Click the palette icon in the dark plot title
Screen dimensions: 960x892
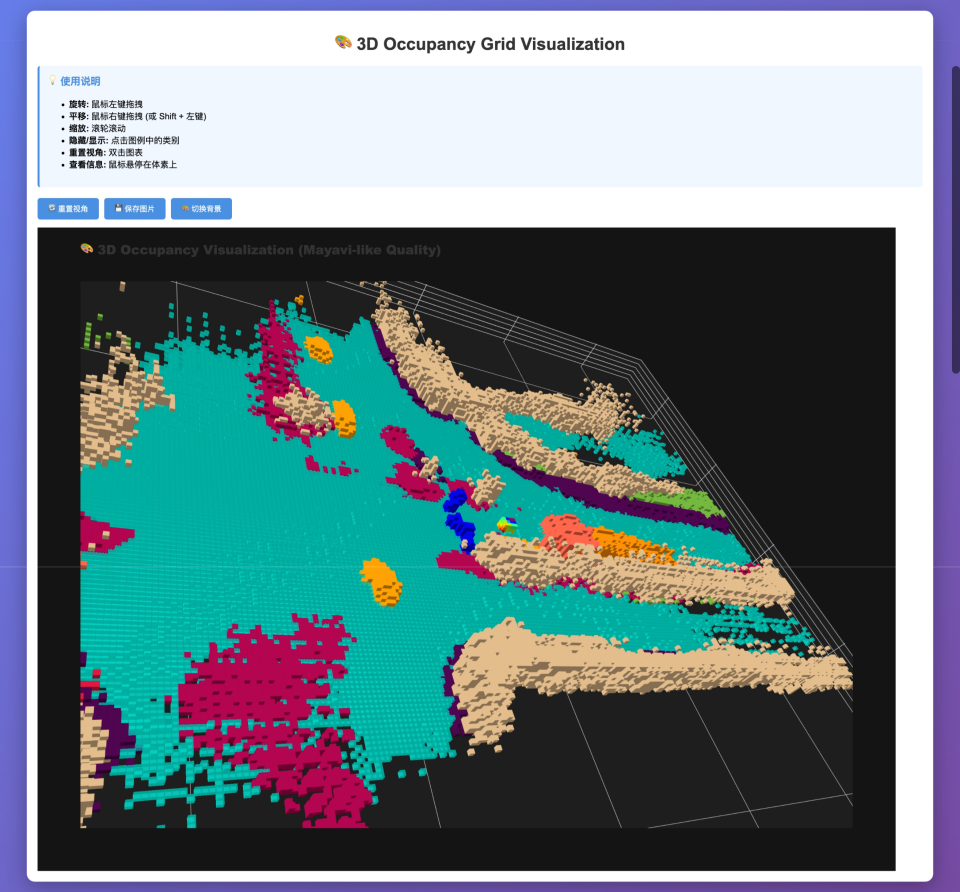coord(86,249)
